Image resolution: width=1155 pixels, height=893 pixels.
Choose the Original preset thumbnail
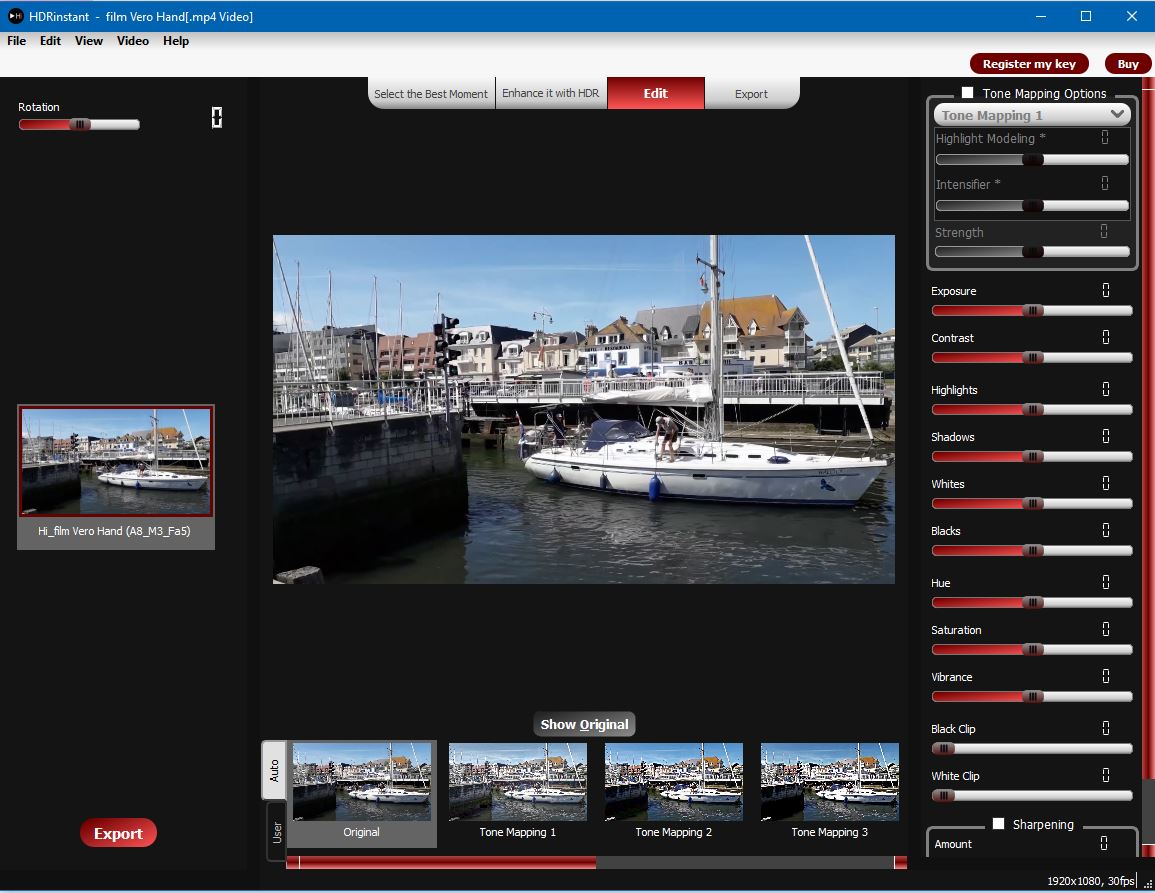click(x=361, y=782)
